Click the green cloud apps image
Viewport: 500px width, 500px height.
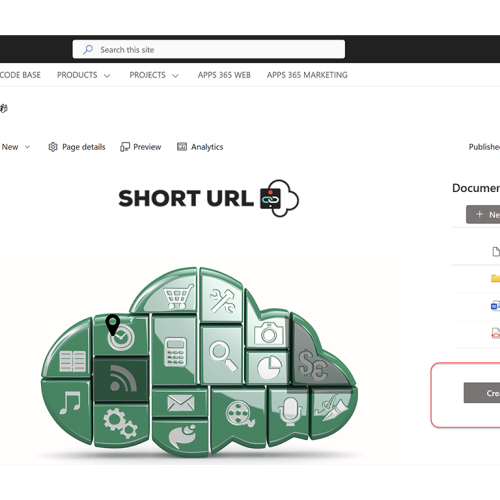[199, 362]
